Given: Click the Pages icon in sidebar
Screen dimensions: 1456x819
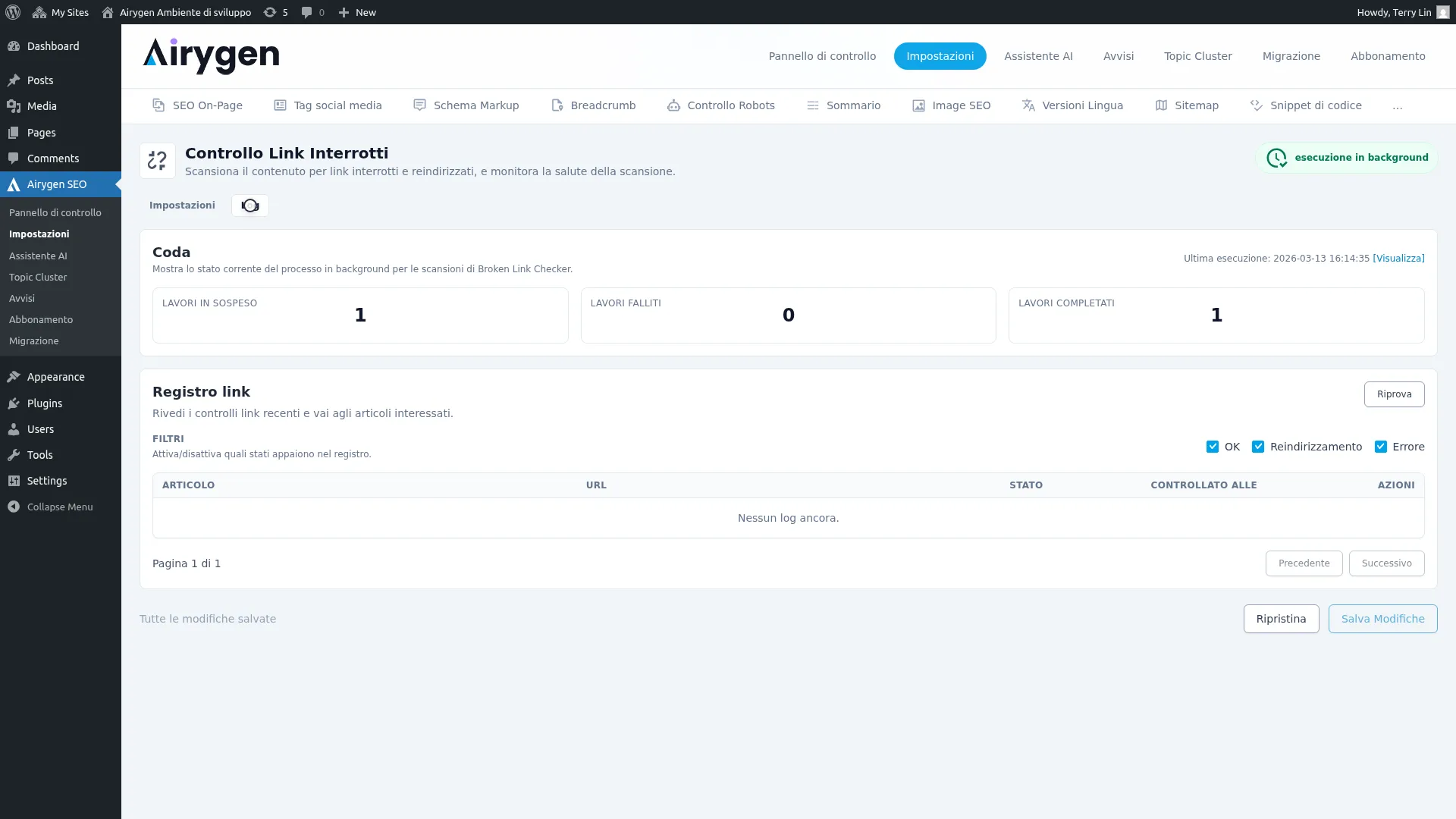Looking at the screenshot, I should (14, 133).
